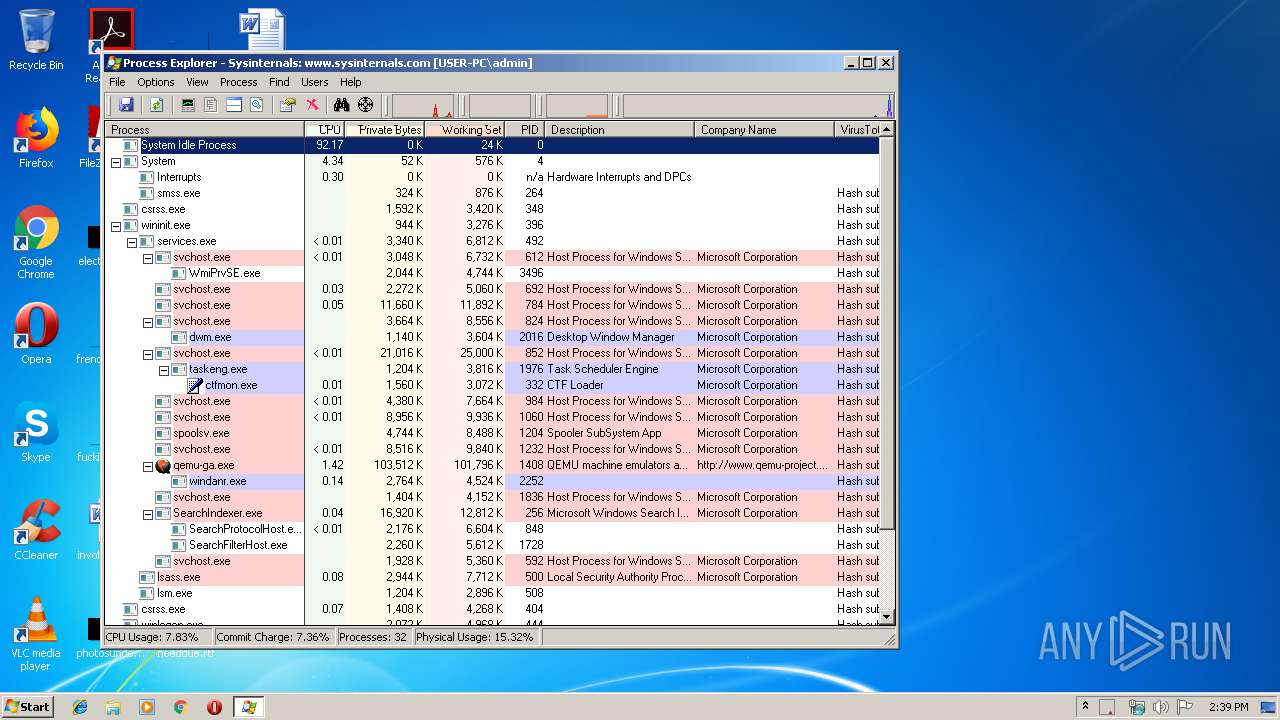This screenshot has width=1280, height=720.
Task: Toggle the Show Lower Pane toolbar icon
Action: pyautogui.click(x=233, y=105)
